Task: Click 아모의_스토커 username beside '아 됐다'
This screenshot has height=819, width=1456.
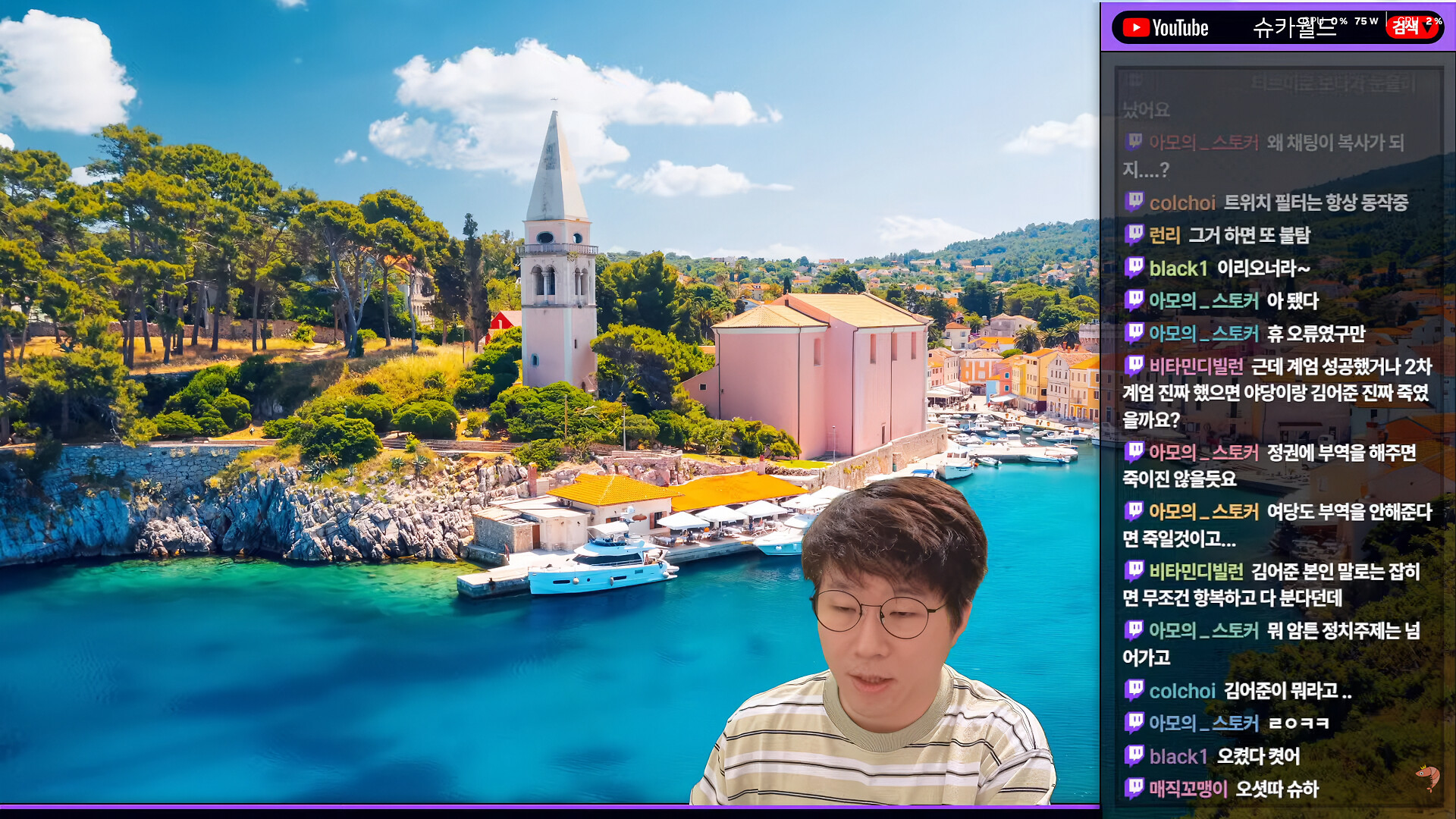Action: point(1203,301)
